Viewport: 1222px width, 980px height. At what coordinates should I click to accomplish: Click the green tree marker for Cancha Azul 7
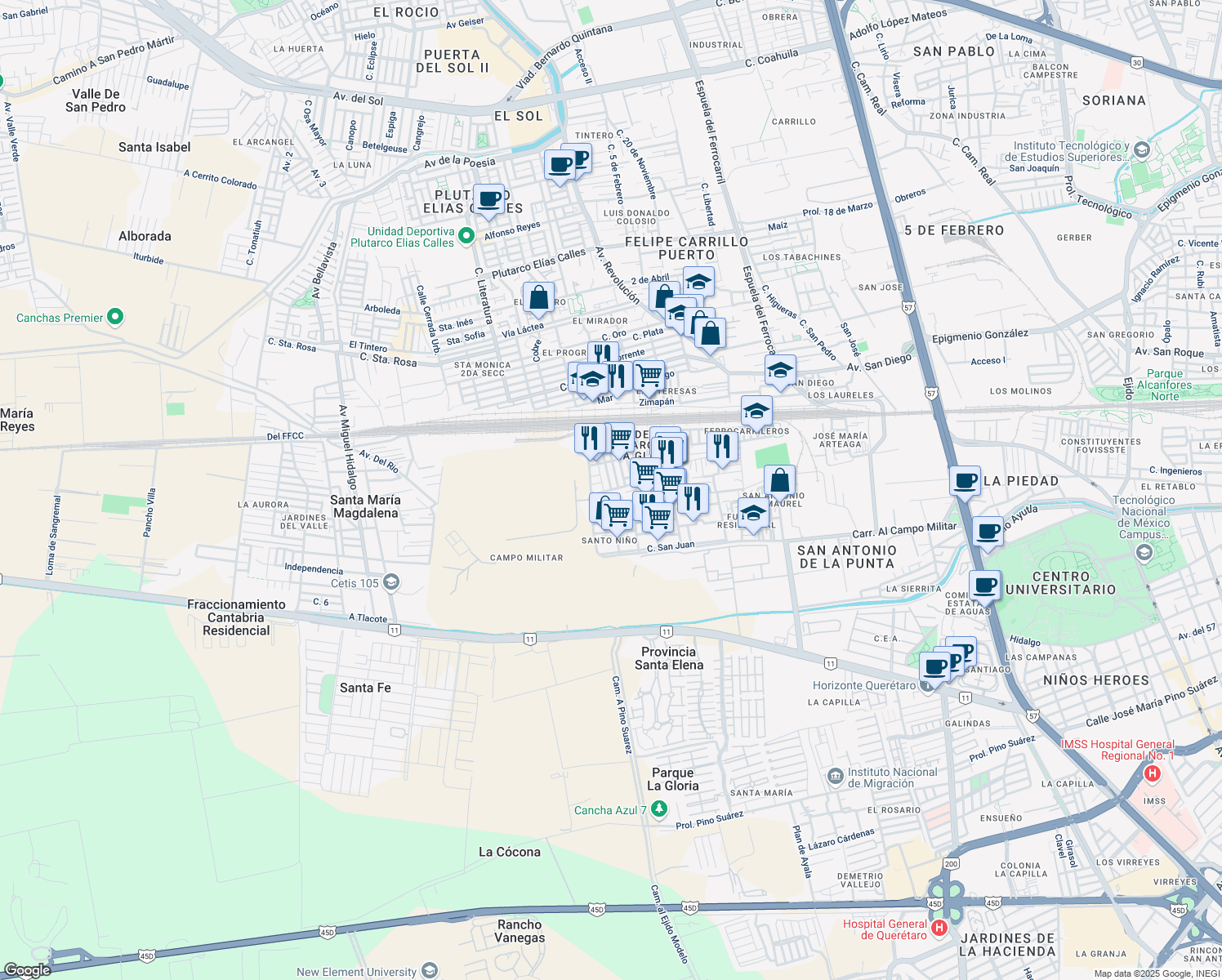658,809
